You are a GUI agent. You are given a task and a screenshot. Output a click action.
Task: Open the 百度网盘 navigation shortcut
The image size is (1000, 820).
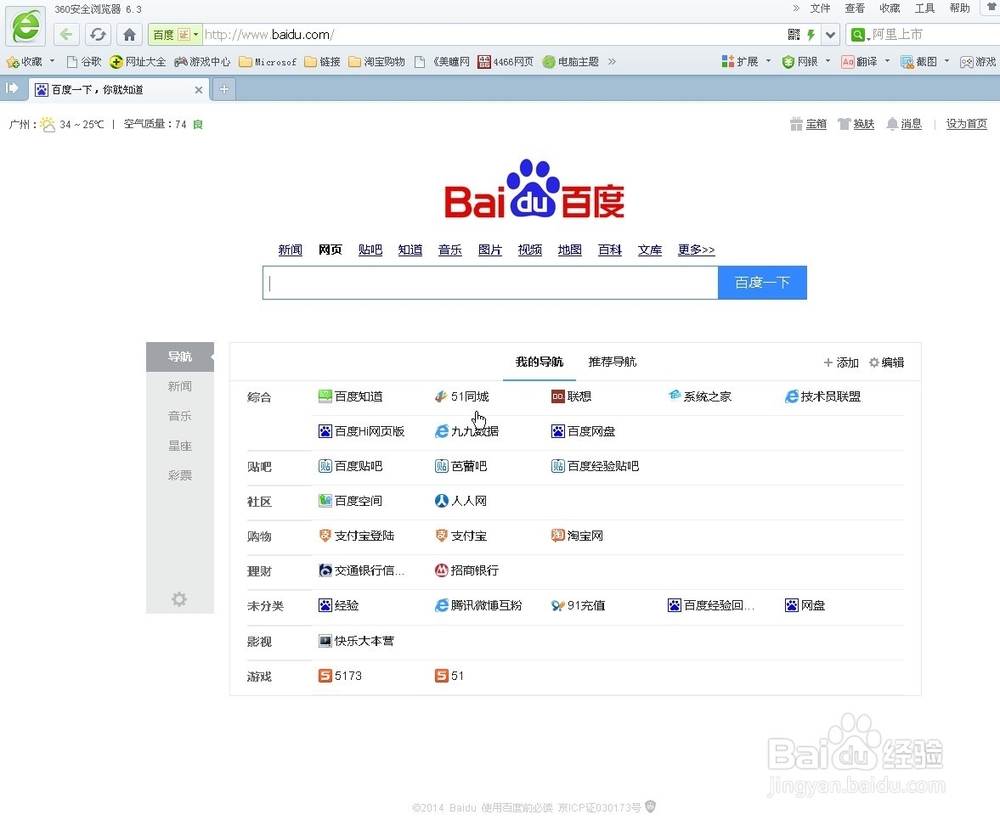coord(583,432)
